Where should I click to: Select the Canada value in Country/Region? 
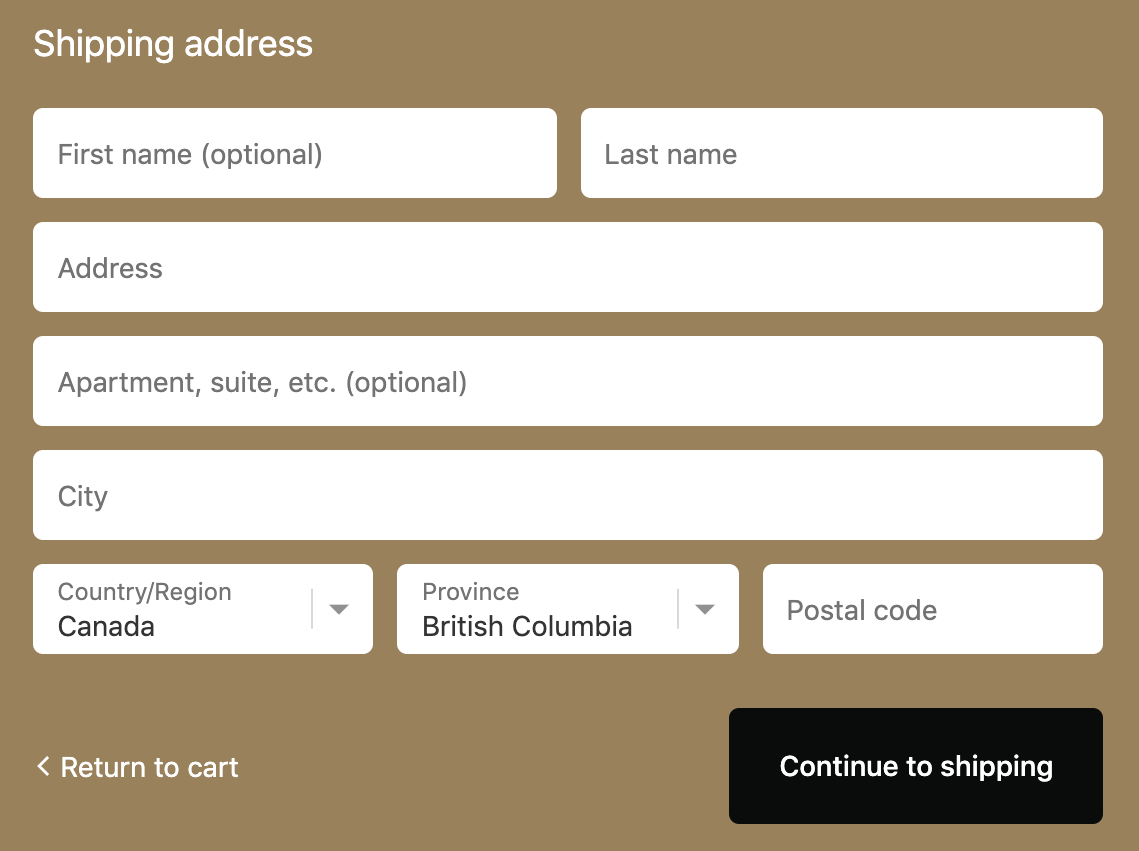point(106,627)
